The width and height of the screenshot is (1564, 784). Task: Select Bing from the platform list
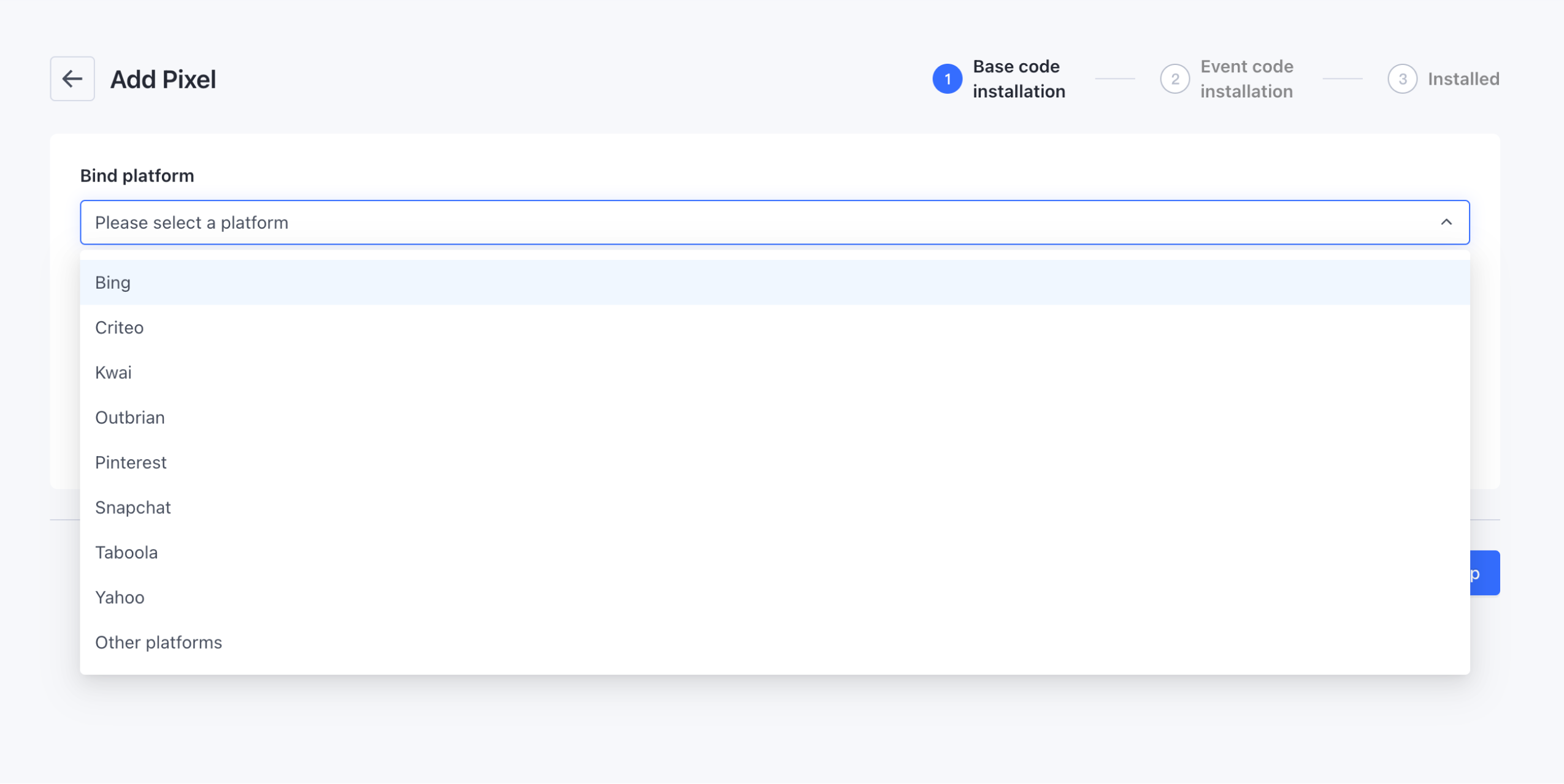click(113, 283)
